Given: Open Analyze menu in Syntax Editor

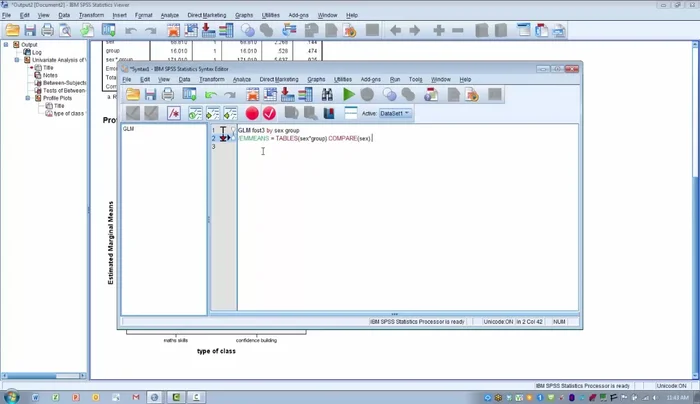Looking at the screenshot, I should click(242, 79).
